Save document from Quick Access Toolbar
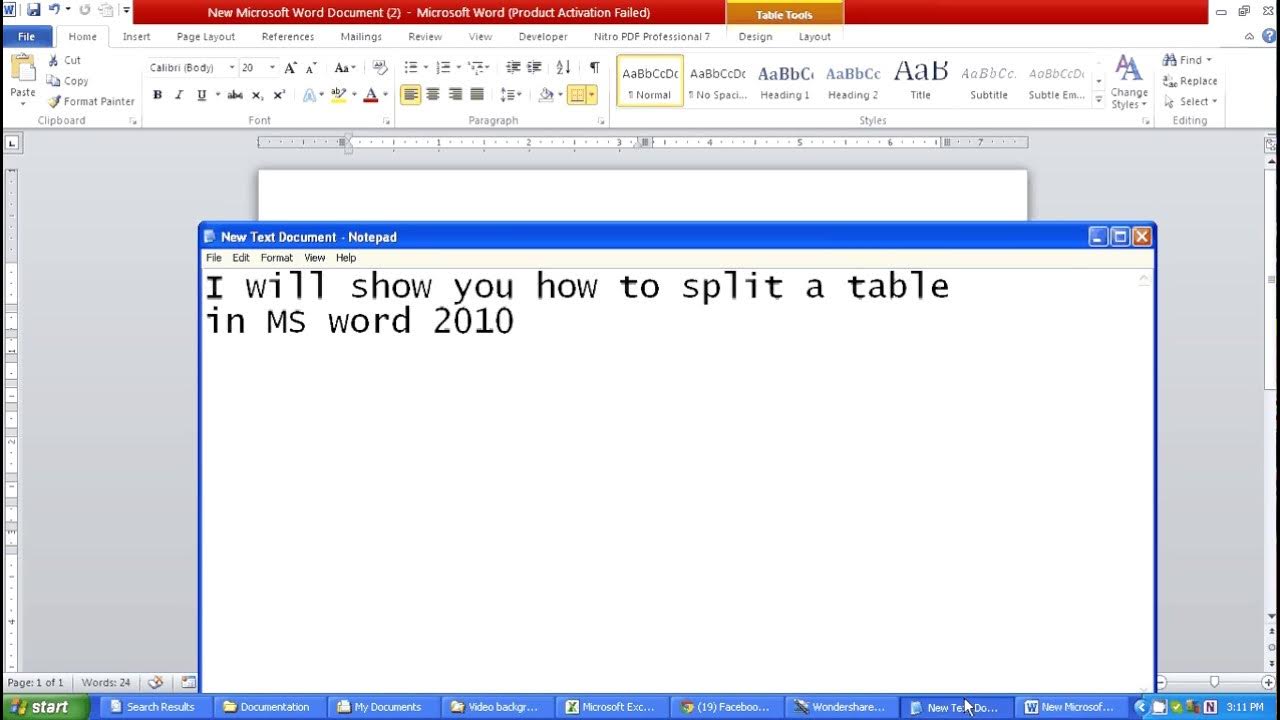This screenshot has width=1280, height=720. click(x=33, y=10)
